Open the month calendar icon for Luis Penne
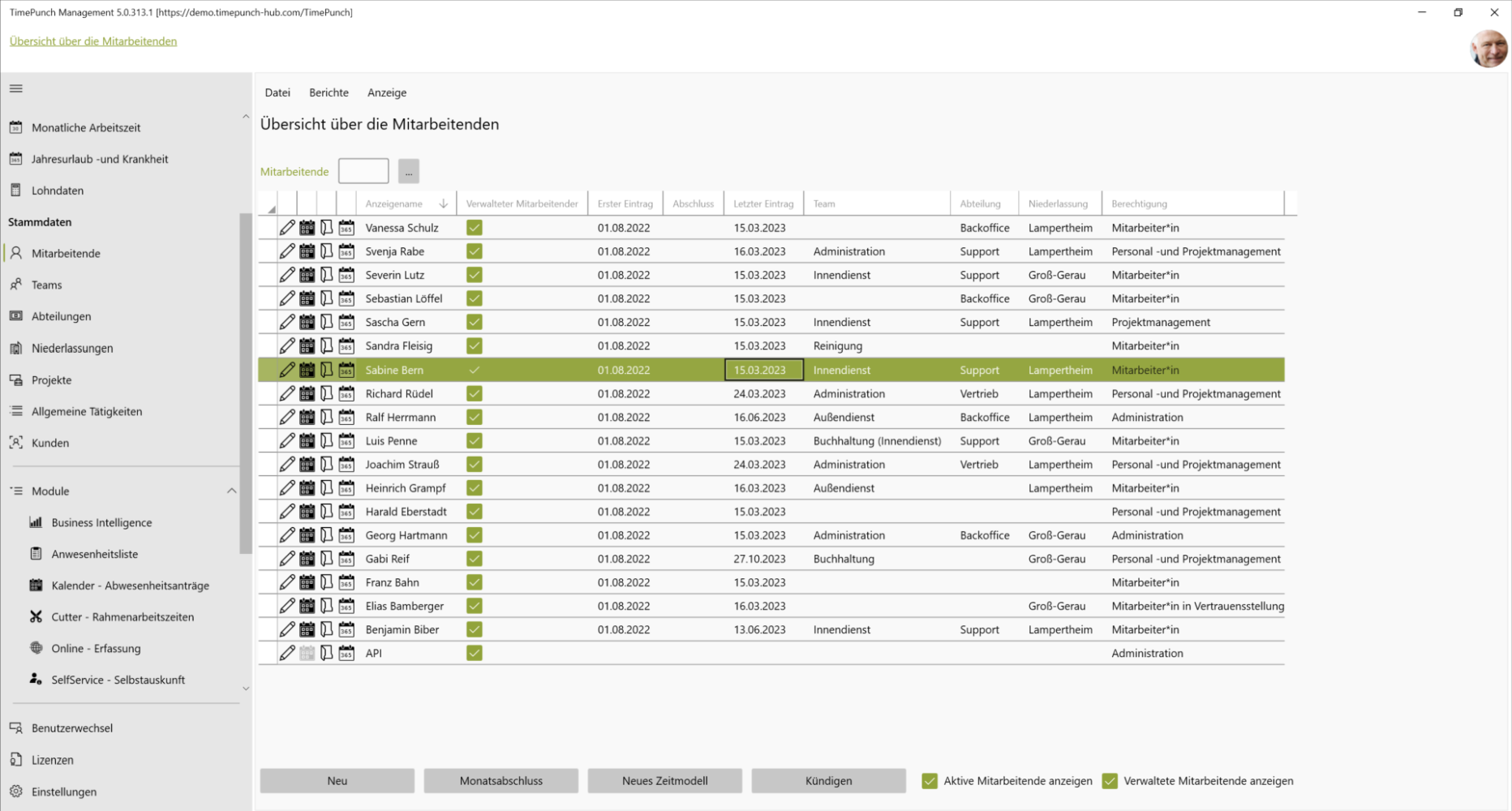 click(307, 440)
